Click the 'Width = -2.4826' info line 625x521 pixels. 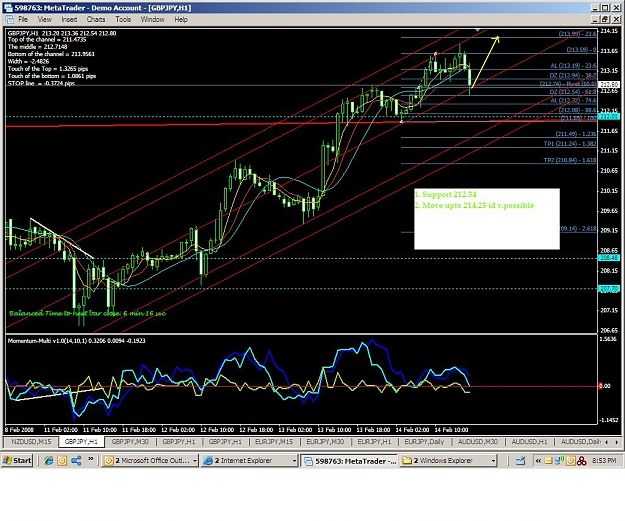pos(28,61)
